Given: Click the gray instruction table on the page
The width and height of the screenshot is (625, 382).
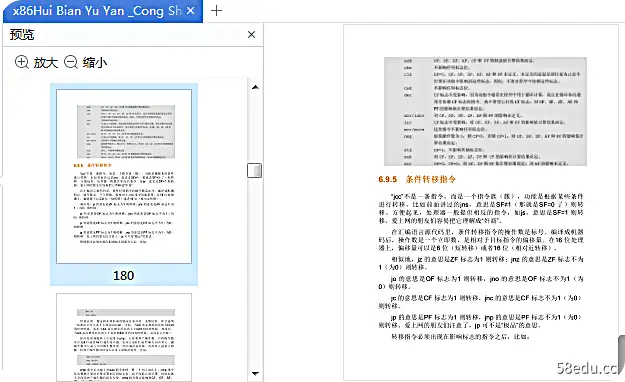Looking at the screenshot, I should click(485, 111).
